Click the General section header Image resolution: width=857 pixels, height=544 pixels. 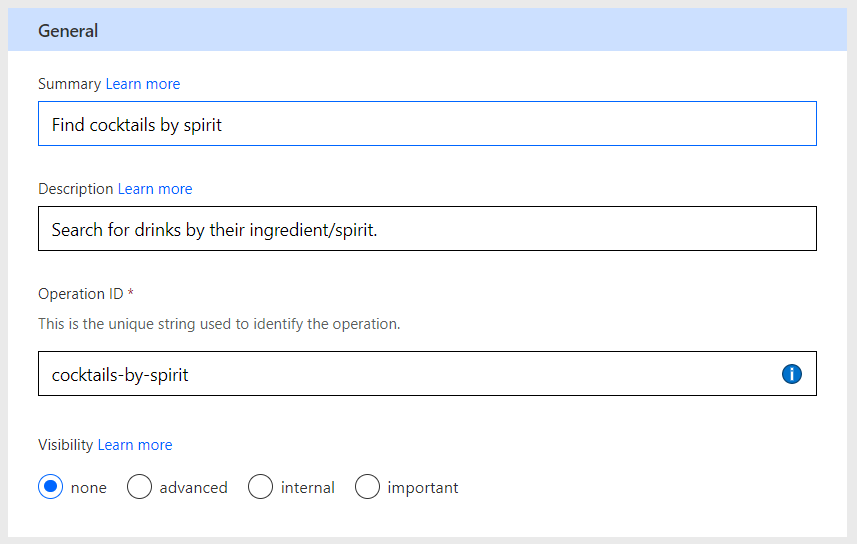click(x=427, y=30)
